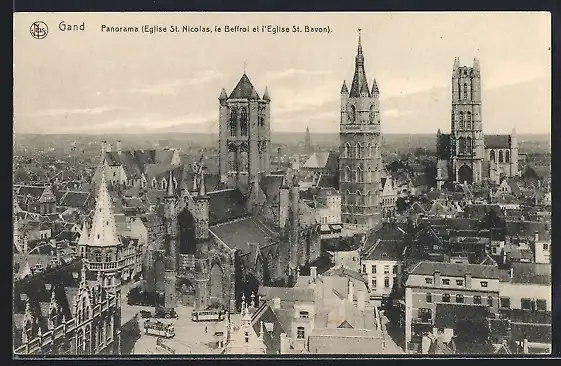
Task: Click the words "Eglise St. Nicolas" in caption
Action: click(x=176, y=29)
